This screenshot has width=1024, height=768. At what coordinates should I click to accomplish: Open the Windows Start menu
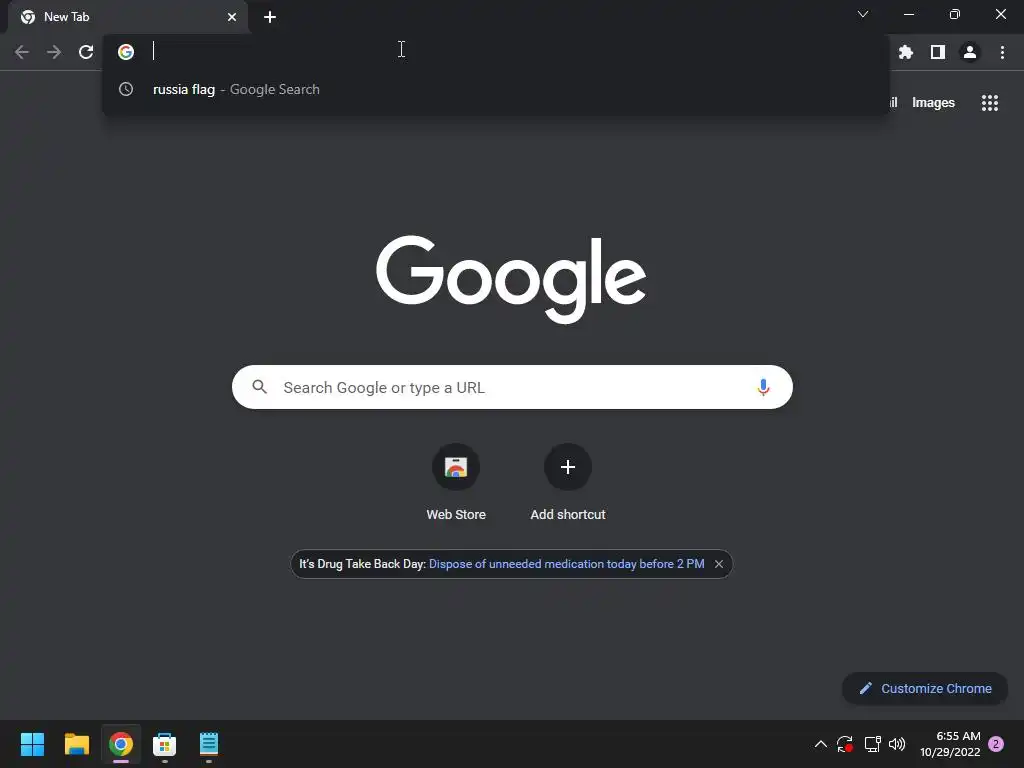coord(32,744)
